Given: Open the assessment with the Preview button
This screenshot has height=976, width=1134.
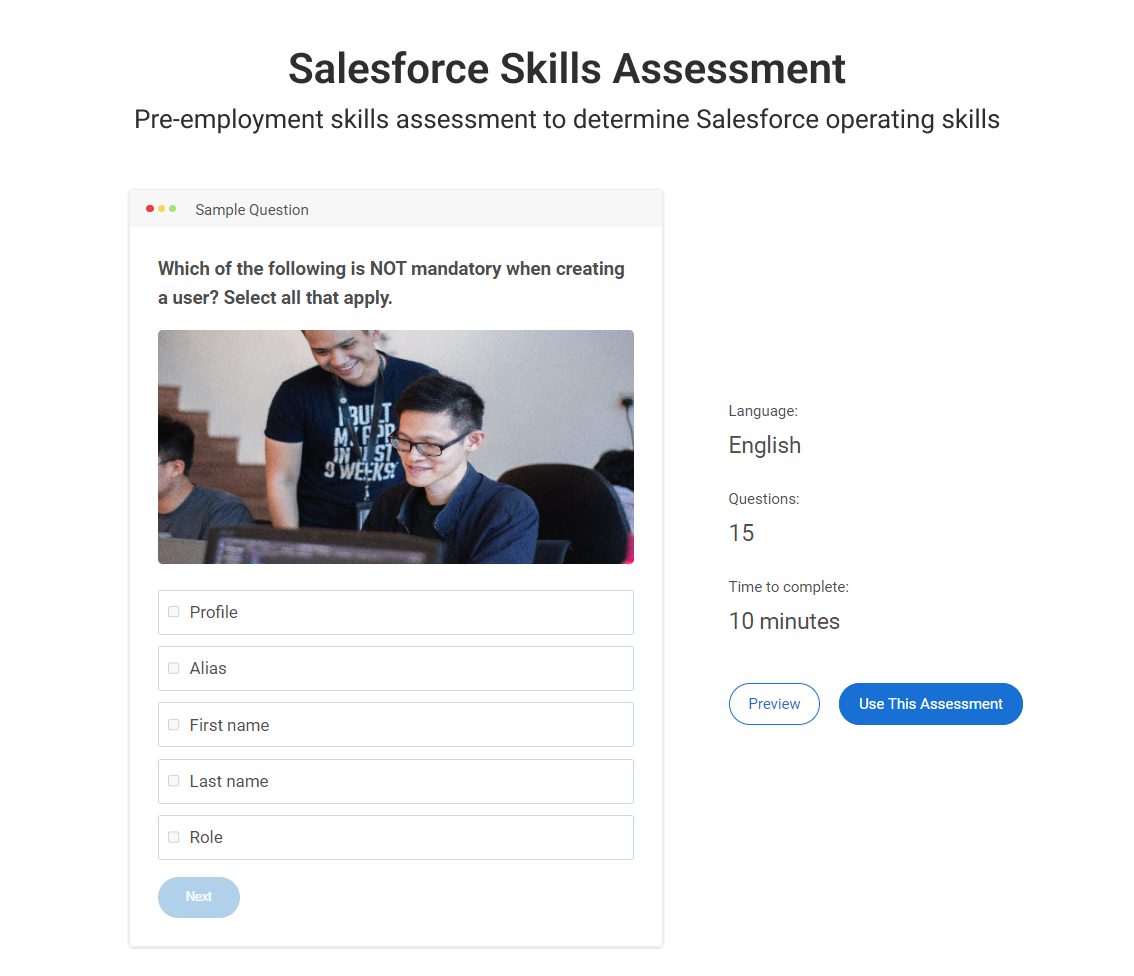Looking at the screenshot, I should click(x=774, y=704).
